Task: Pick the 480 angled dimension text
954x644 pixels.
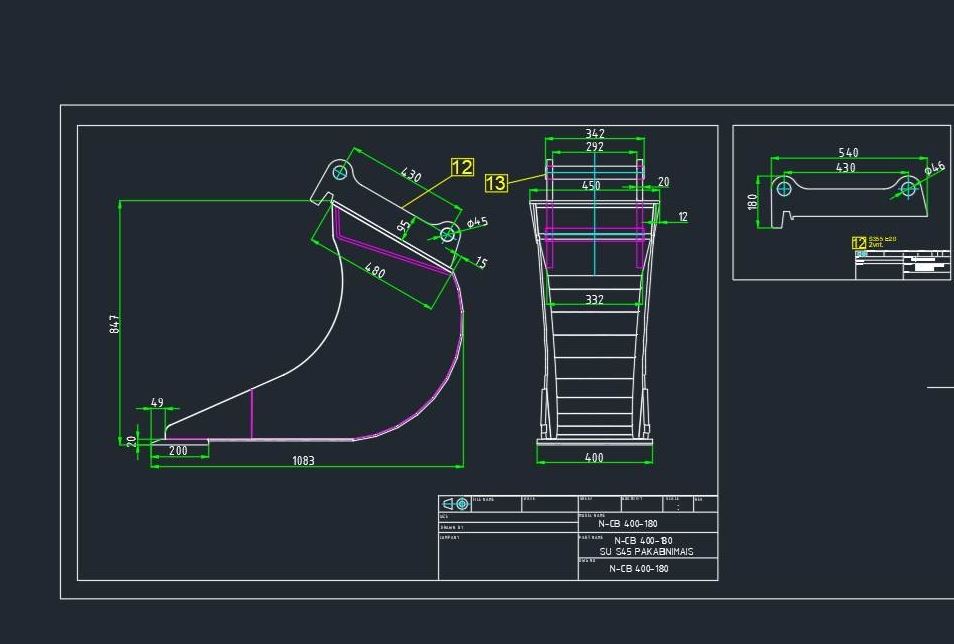Action: coord(375,270)
